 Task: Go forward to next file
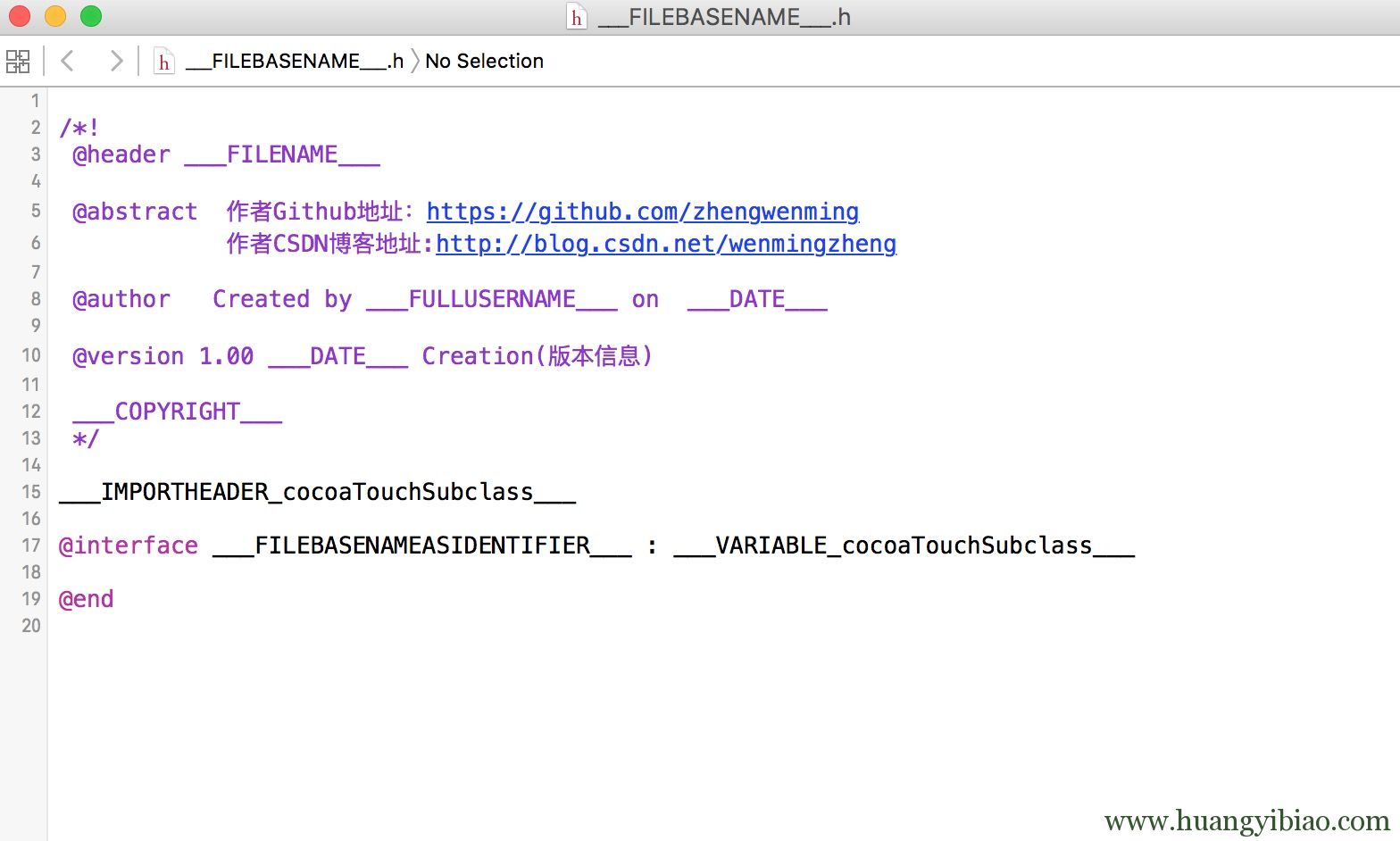[116, 61]
